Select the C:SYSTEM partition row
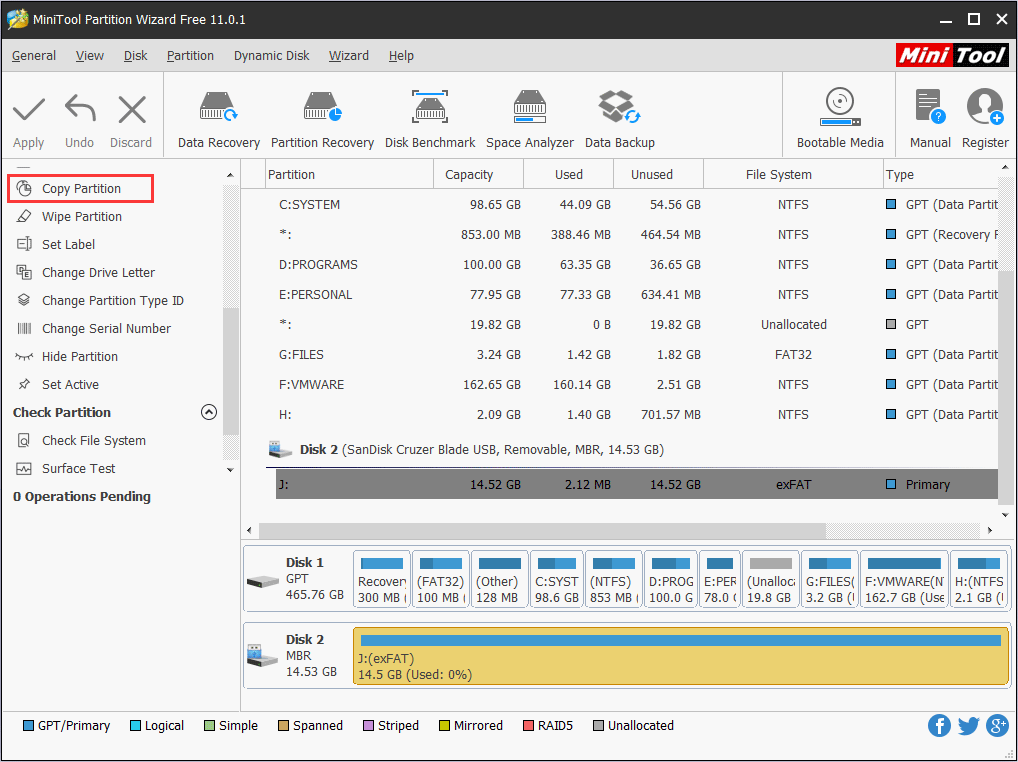This screenshot has width=1018, height=762. pos(637,204)
